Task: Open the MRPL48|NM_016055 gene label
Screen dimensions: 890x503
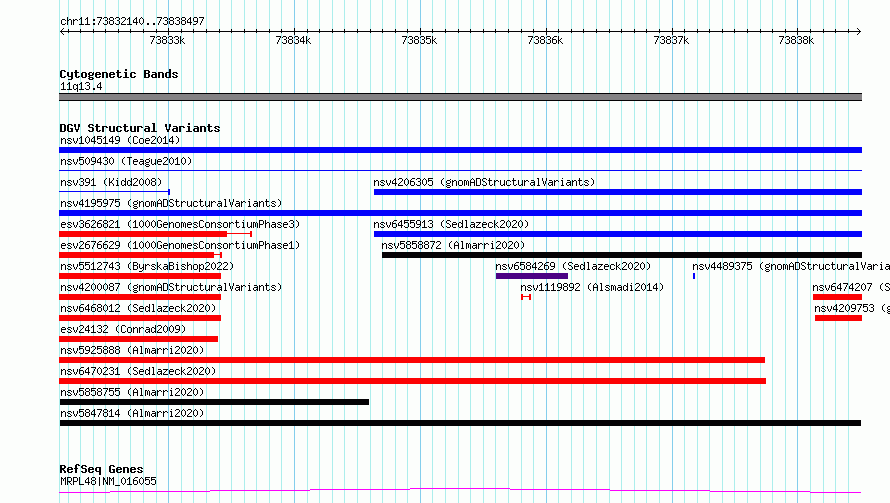Action: (108, 481)
